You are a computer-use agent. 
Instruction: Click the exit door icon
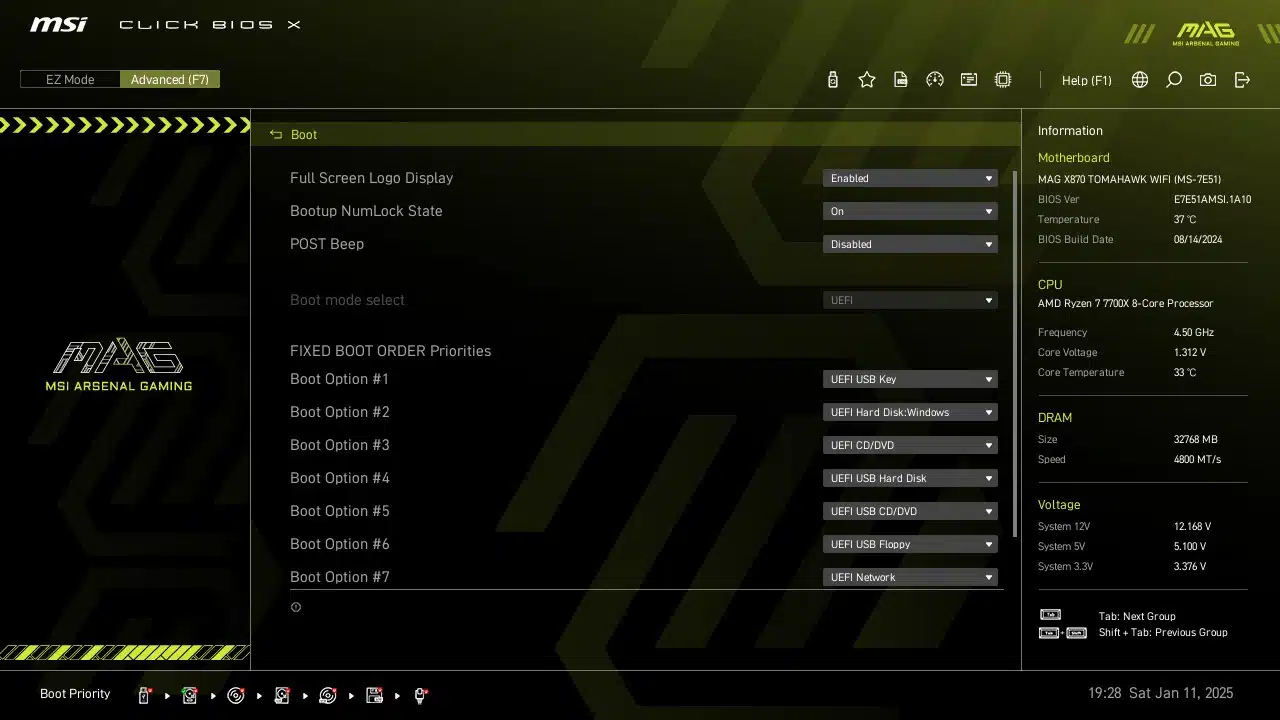click(x=1242, y=80)
